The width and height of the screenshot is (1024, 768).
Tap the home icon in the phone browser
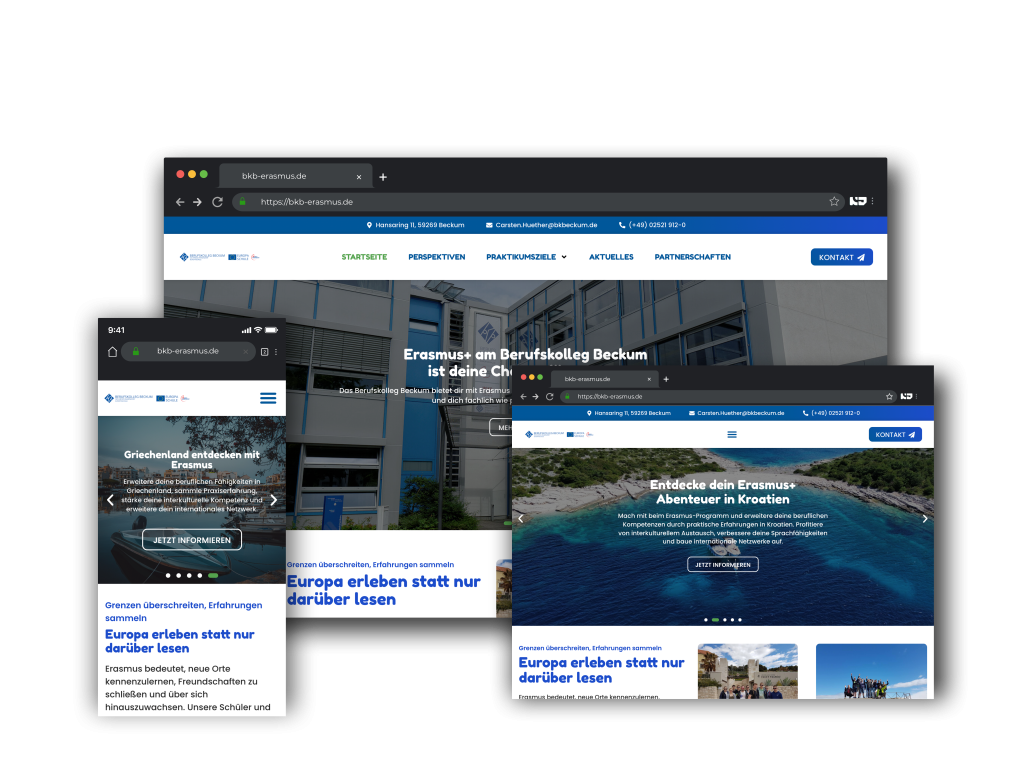pyautogui.click(x=112, y=352)
